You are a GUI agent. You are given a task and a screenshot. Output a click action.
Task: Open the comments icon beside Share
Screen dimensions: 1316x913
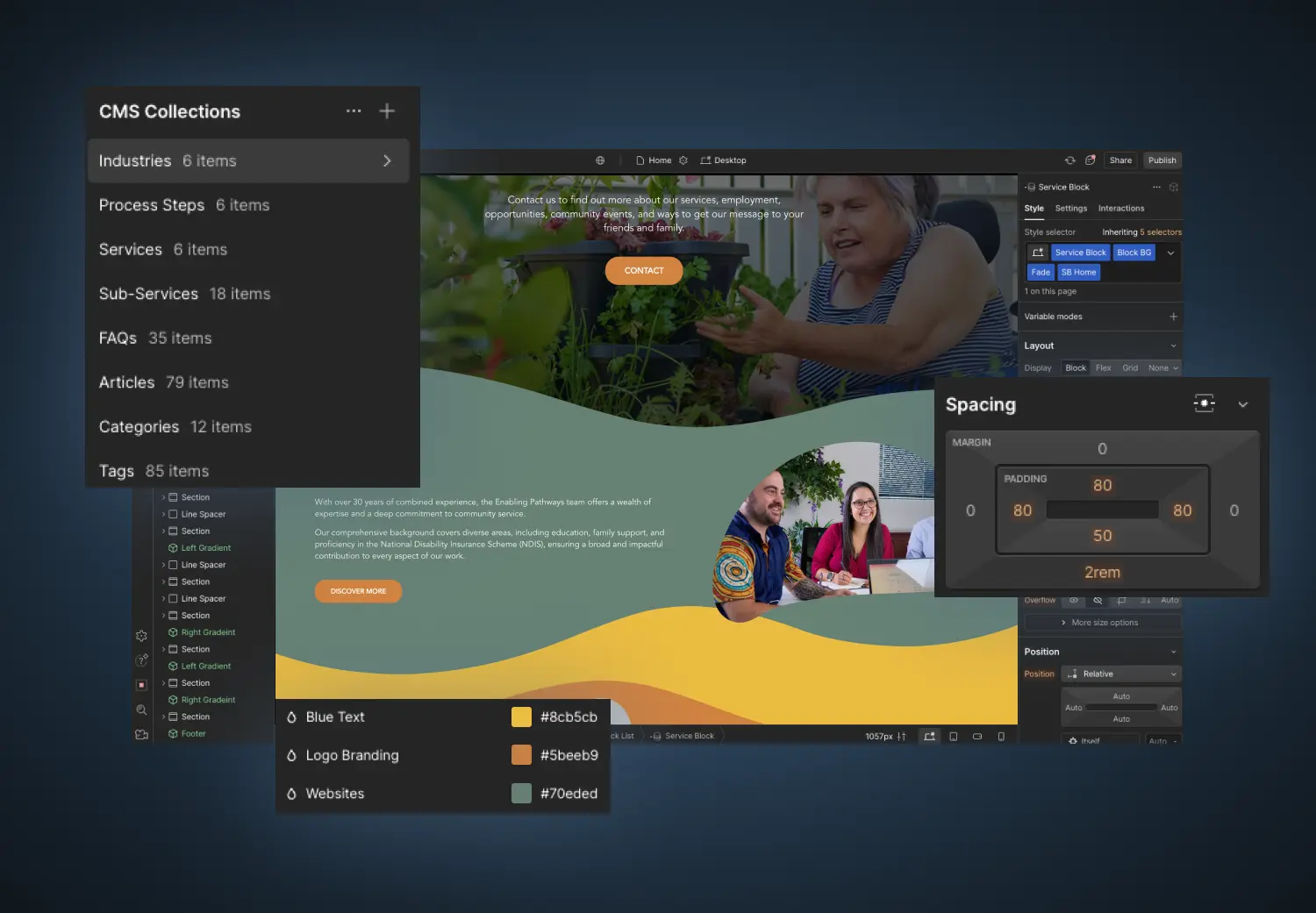pyautogui.click(x=1091, y=160)
